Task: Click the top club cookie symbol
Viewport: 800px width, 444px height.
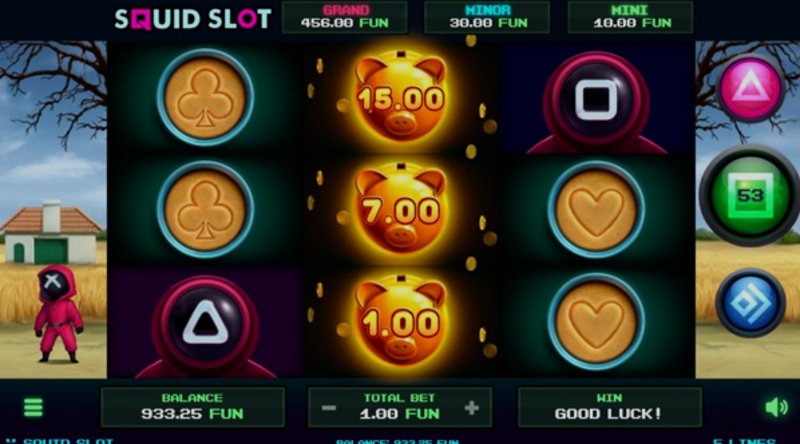Action: coord(205,97)
